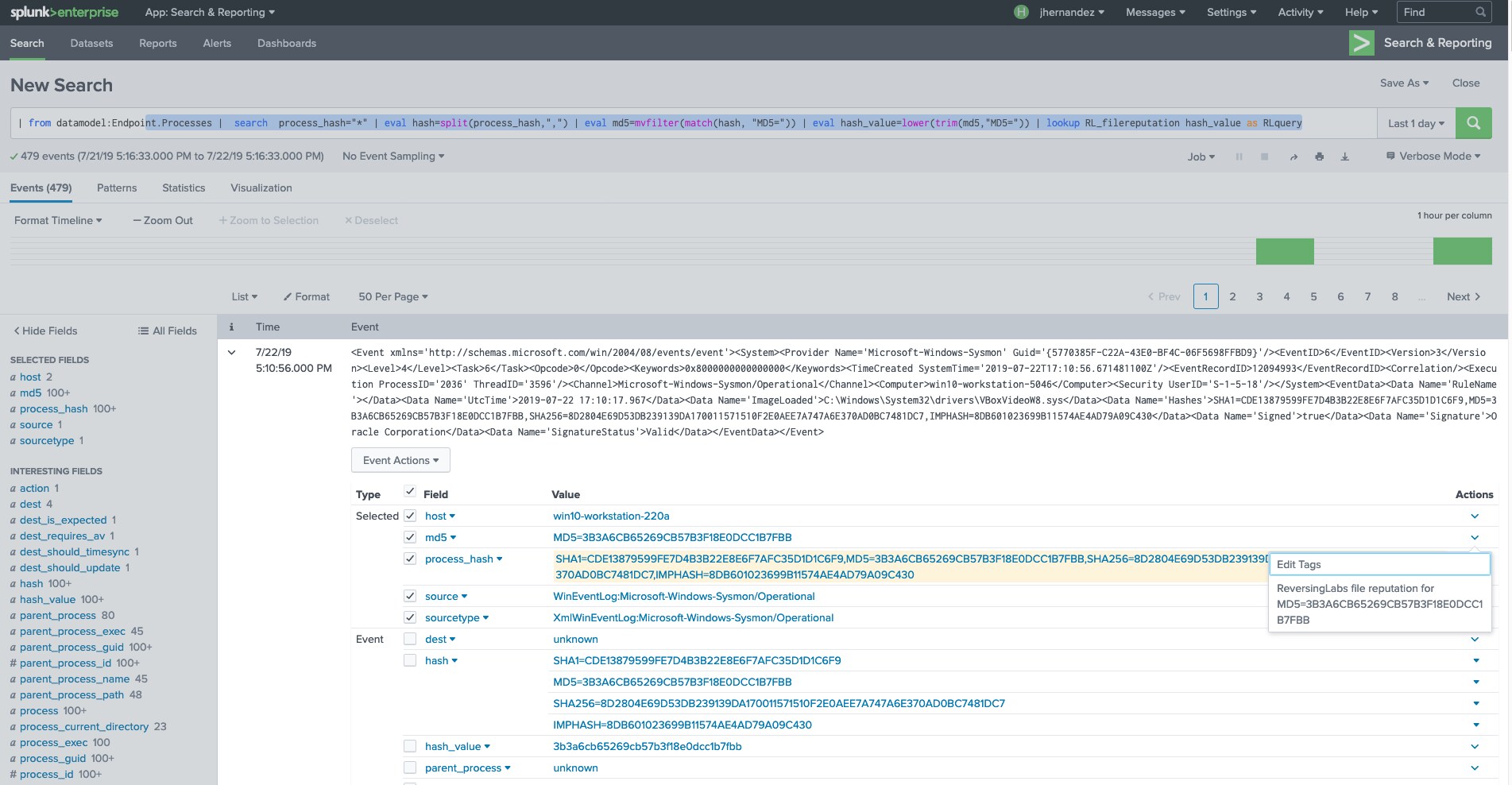Check the hash field checkbox
This screenshot has height=785, width=1512.
pyautogui.click(x=410, y=660)
